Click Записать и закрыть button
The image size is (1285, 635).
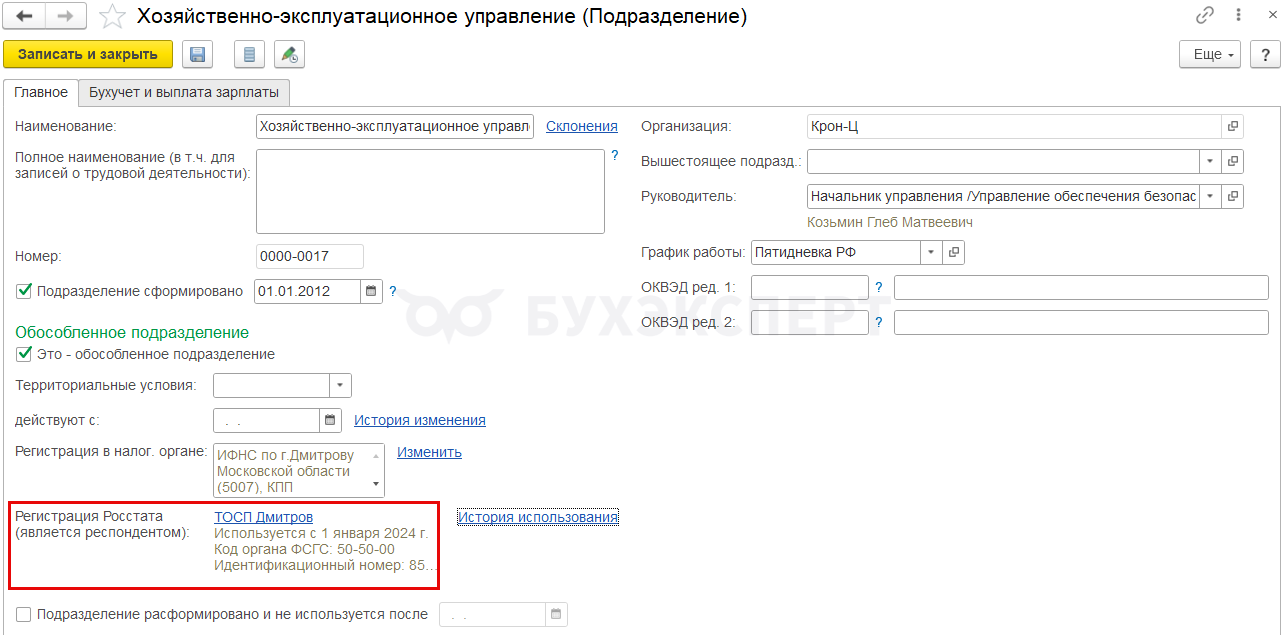coord(88,54)
